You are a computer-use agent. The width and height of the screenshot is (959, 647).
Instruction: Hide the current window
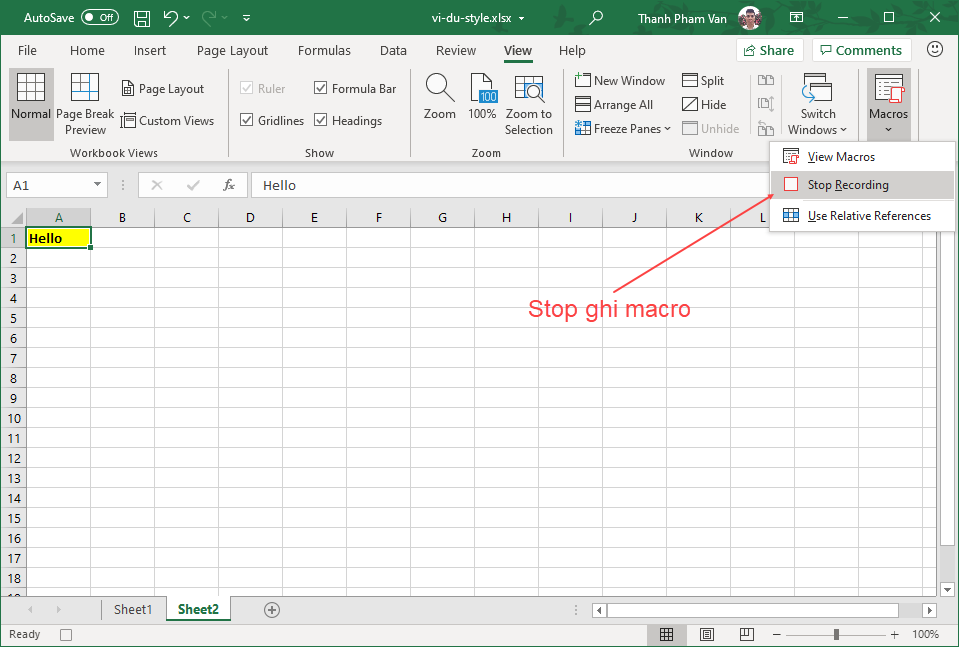(704, 105)
